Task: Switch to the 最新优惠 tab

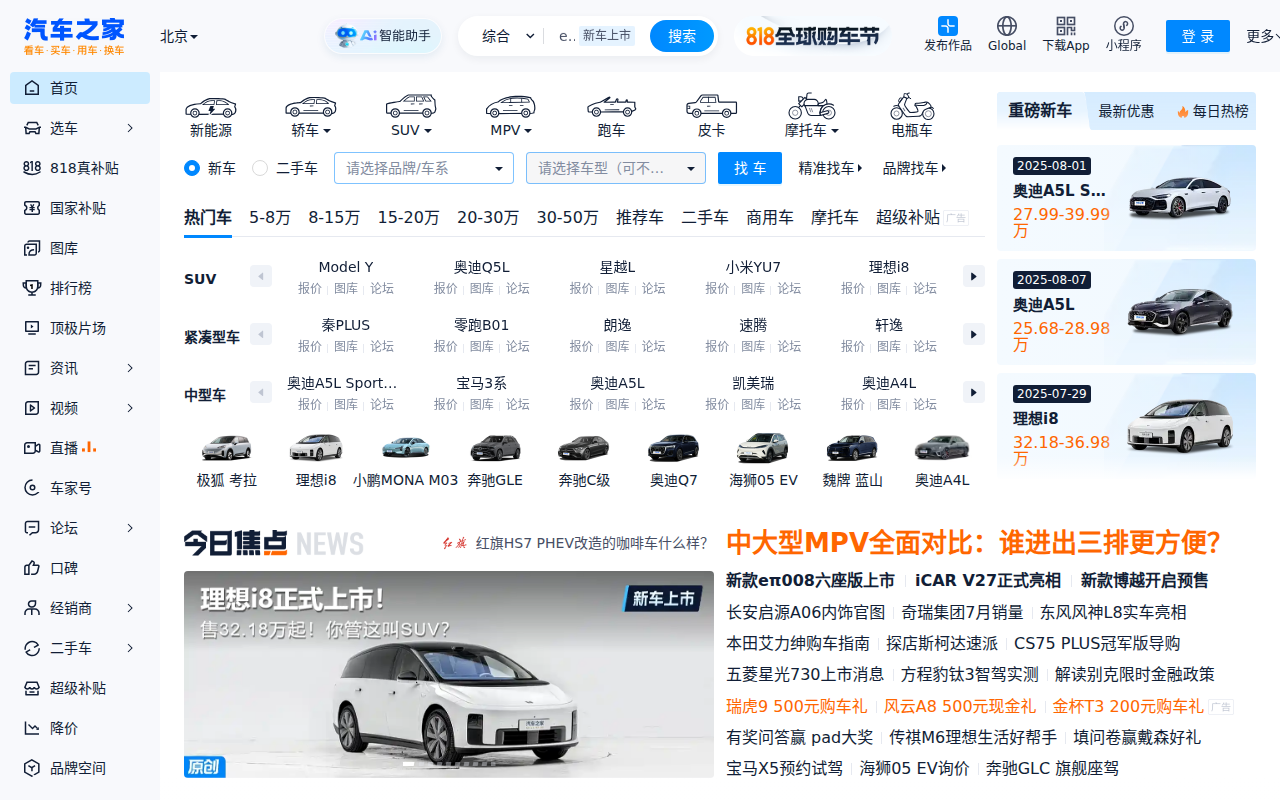Action: (1126, 111)
